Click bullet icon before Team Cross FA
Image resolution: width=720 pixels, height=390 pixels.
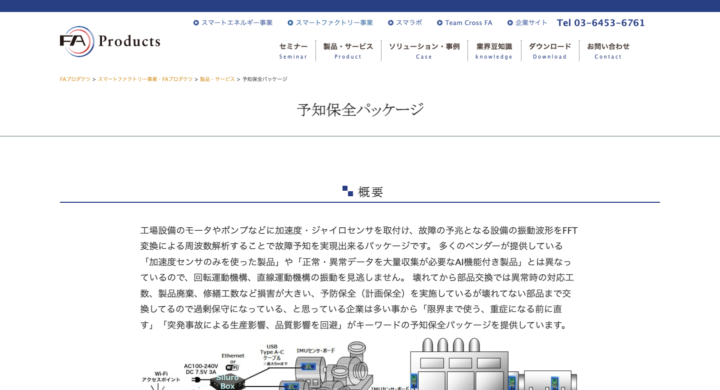pos(439,23)
